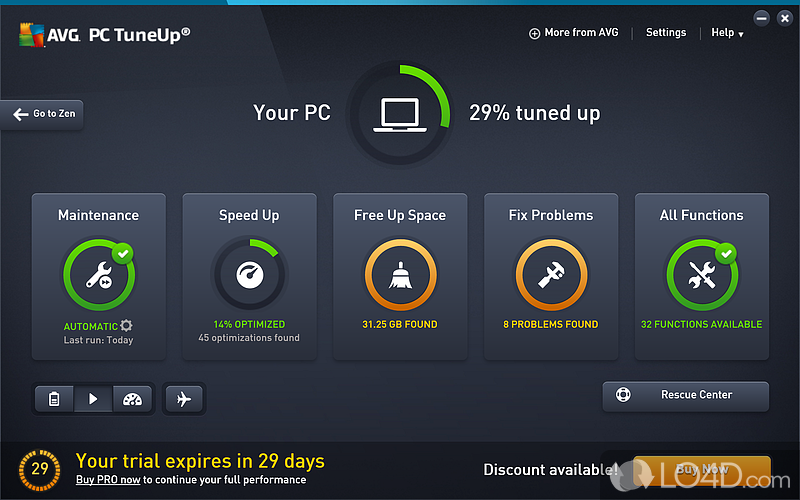Select Fix Problems wrench tool icon
800x500 pixels.
coord(551,275)
